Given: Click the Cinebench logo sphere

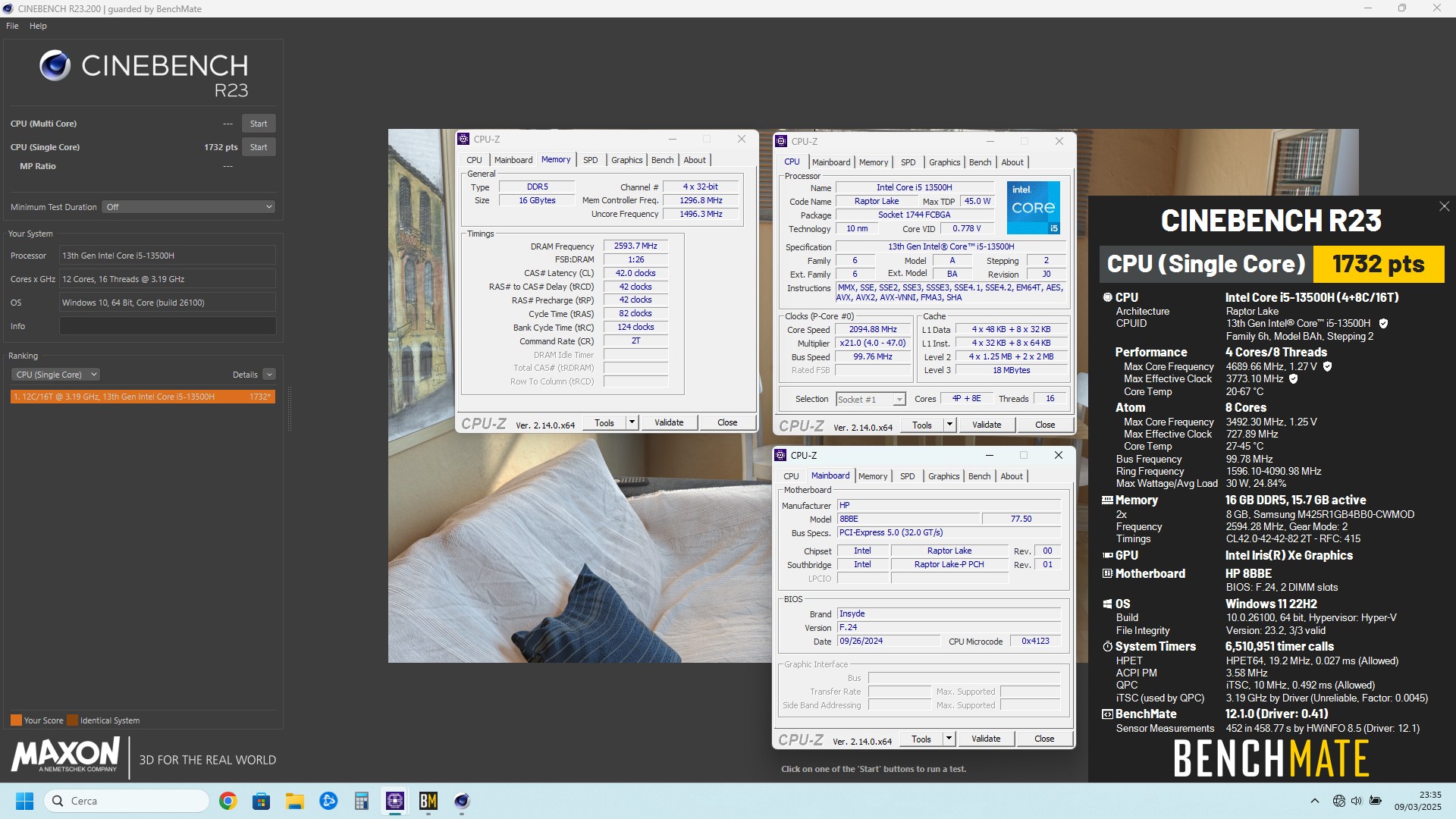Looking at the screenshot, I should point(55,66).
